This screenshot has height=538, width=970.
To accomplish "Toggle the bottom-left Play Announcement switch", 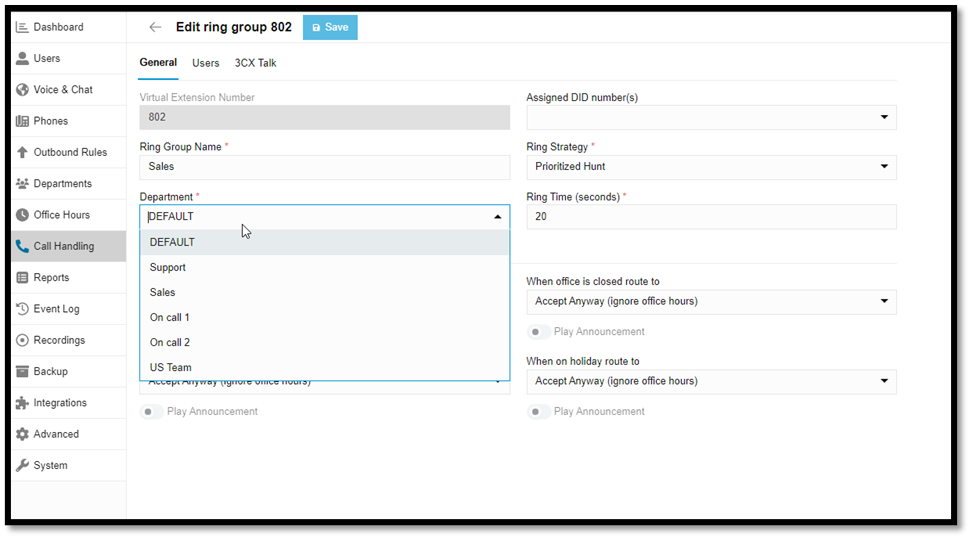I will click(152, 412).
